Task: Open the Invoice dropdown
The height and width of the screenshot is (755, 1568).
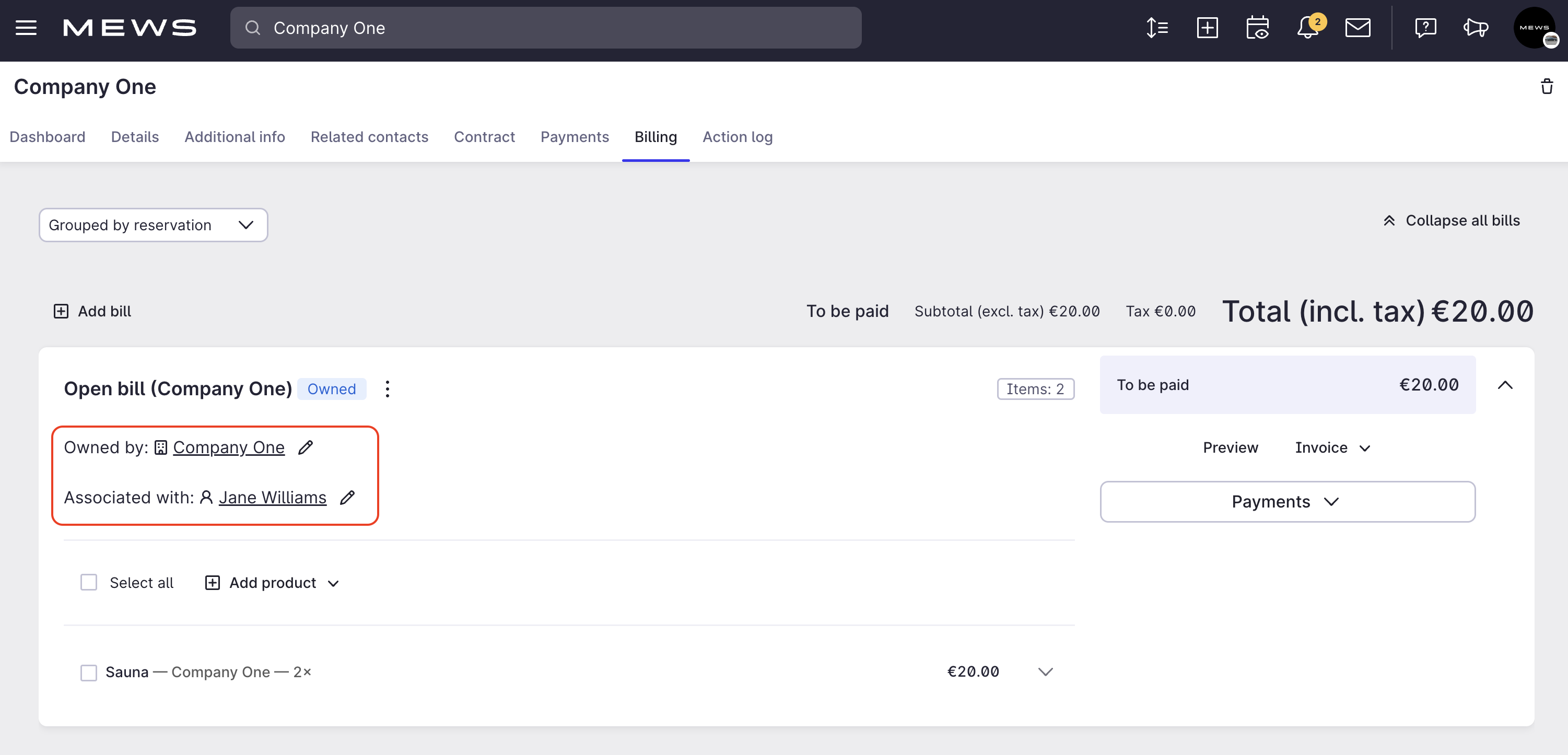Action: coord(1332,447)
